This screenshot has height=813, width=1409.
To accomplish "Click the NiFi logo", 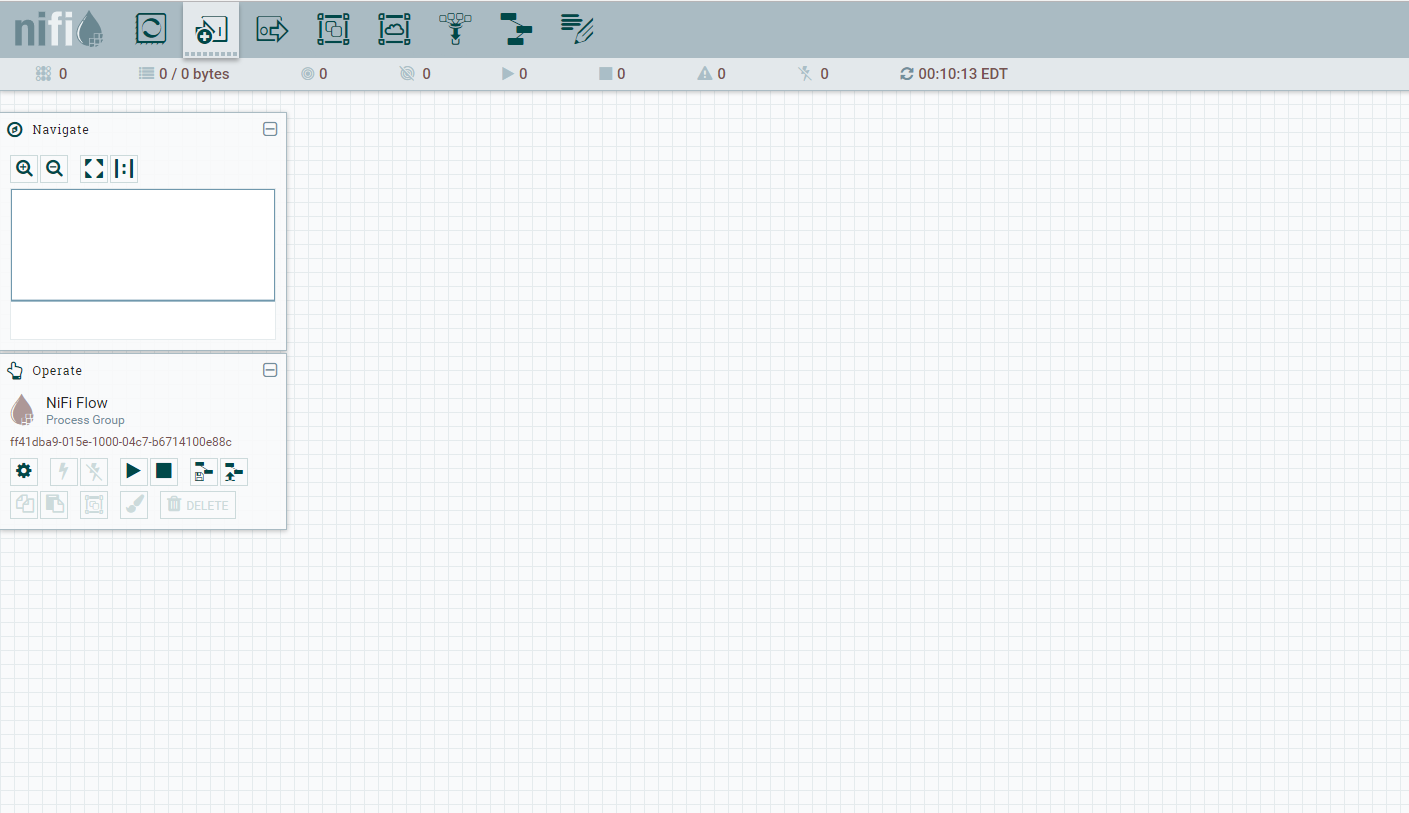I will pyautogui.click(x=59, y=29).
